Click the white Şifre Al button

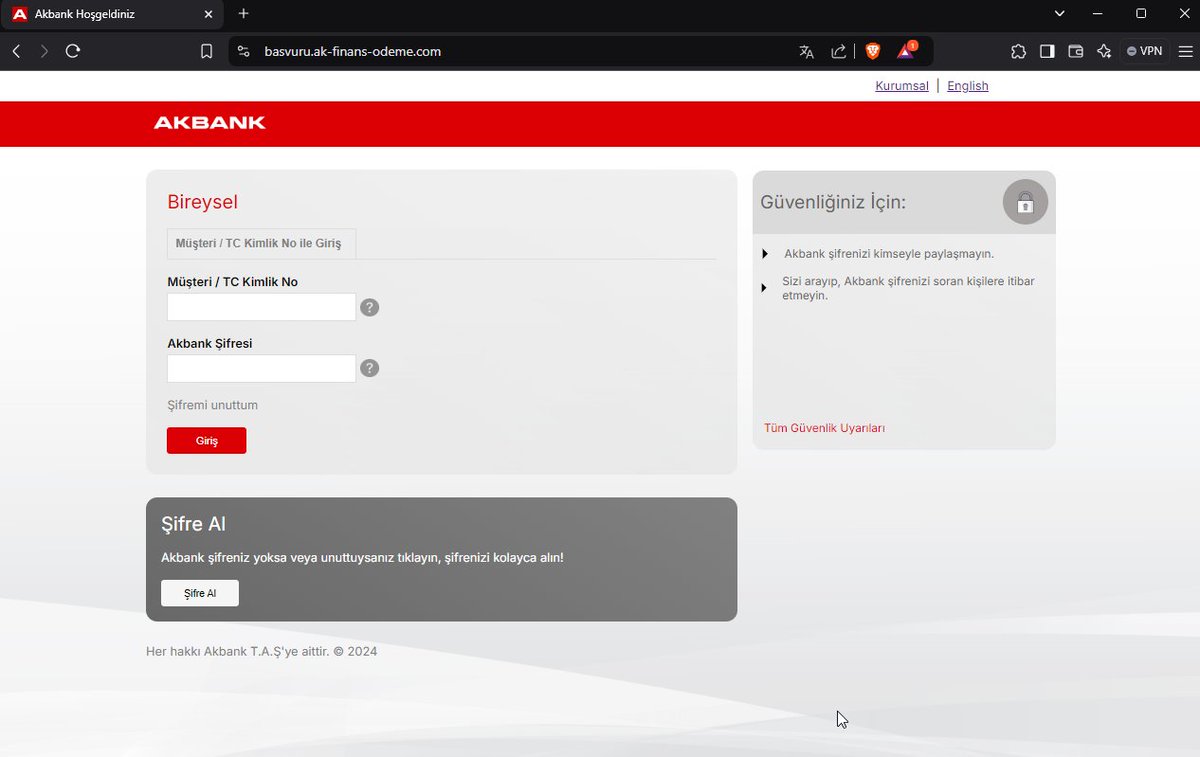tap(200, 593)
